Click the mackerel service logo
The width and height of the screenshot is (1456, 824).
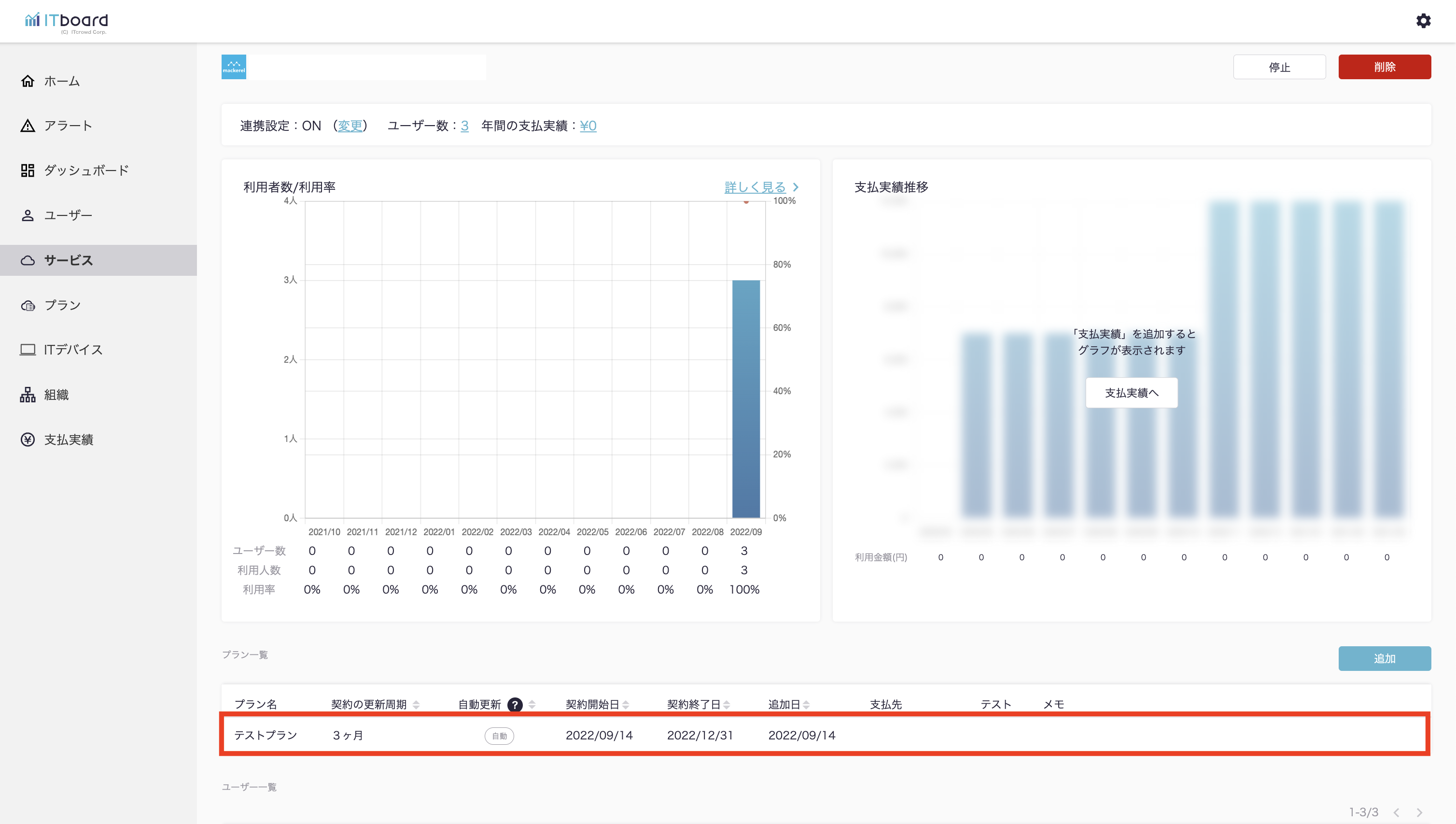pyautogui.click(x=234, y=67)
